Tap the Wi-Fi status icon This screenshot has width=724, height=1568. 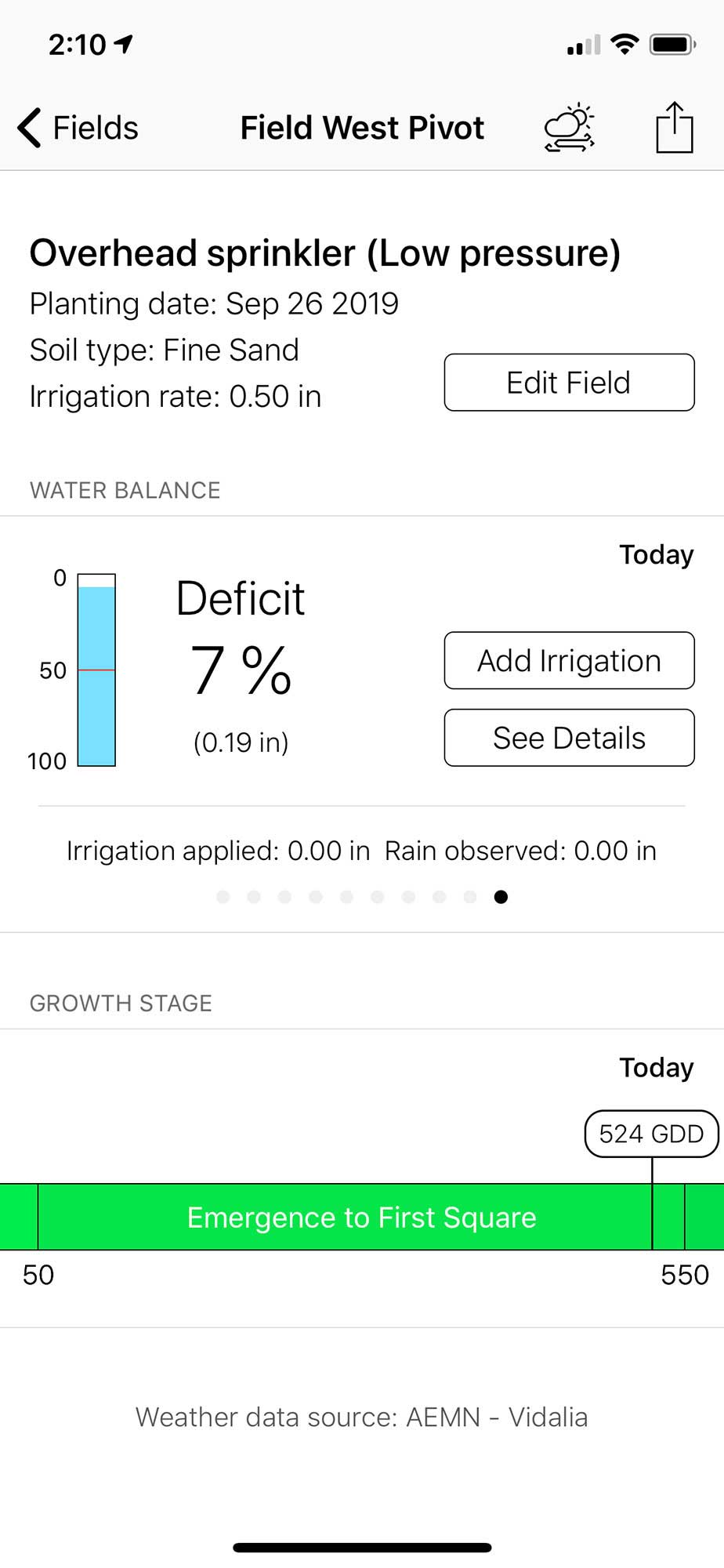tap(624, 44)
